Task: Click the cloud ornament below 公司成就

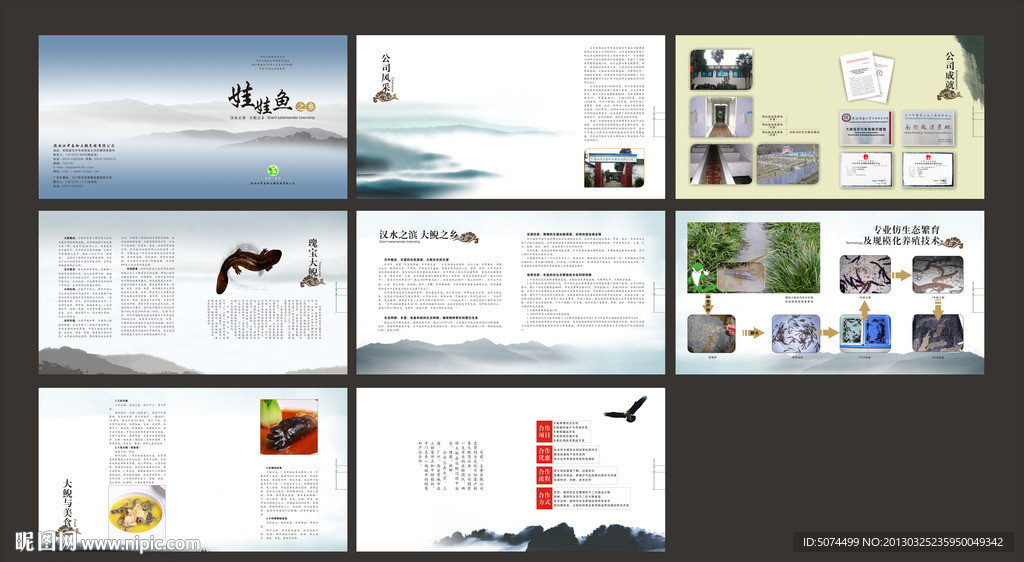Action: (x=949, y=94)
